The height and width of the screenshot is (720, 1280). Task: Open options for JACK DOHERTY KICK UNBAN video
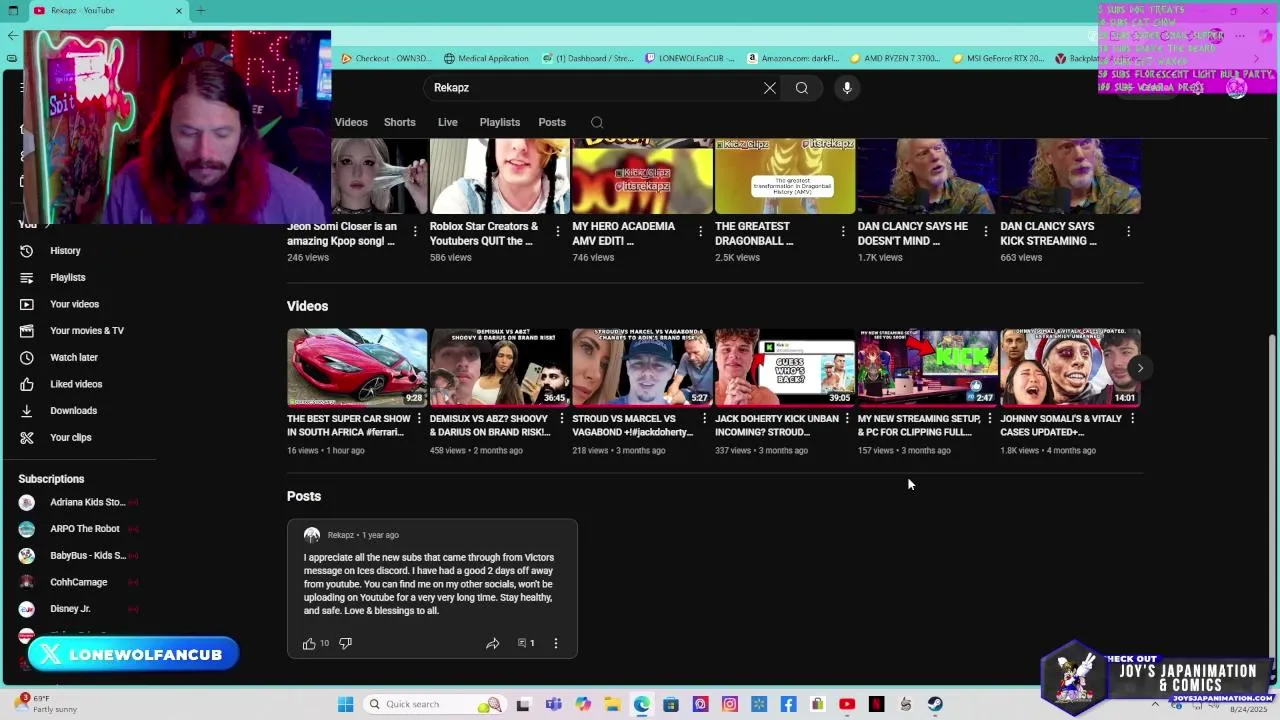(847, 419)
